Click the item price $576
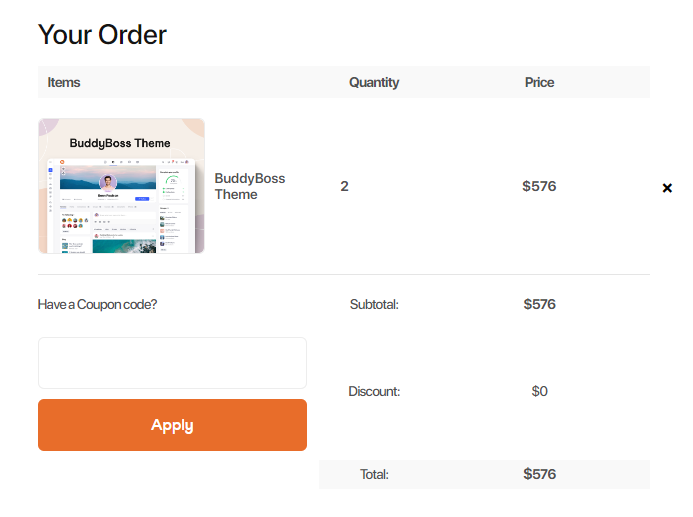Screen dimensions: 693x517 pos(539,186)
